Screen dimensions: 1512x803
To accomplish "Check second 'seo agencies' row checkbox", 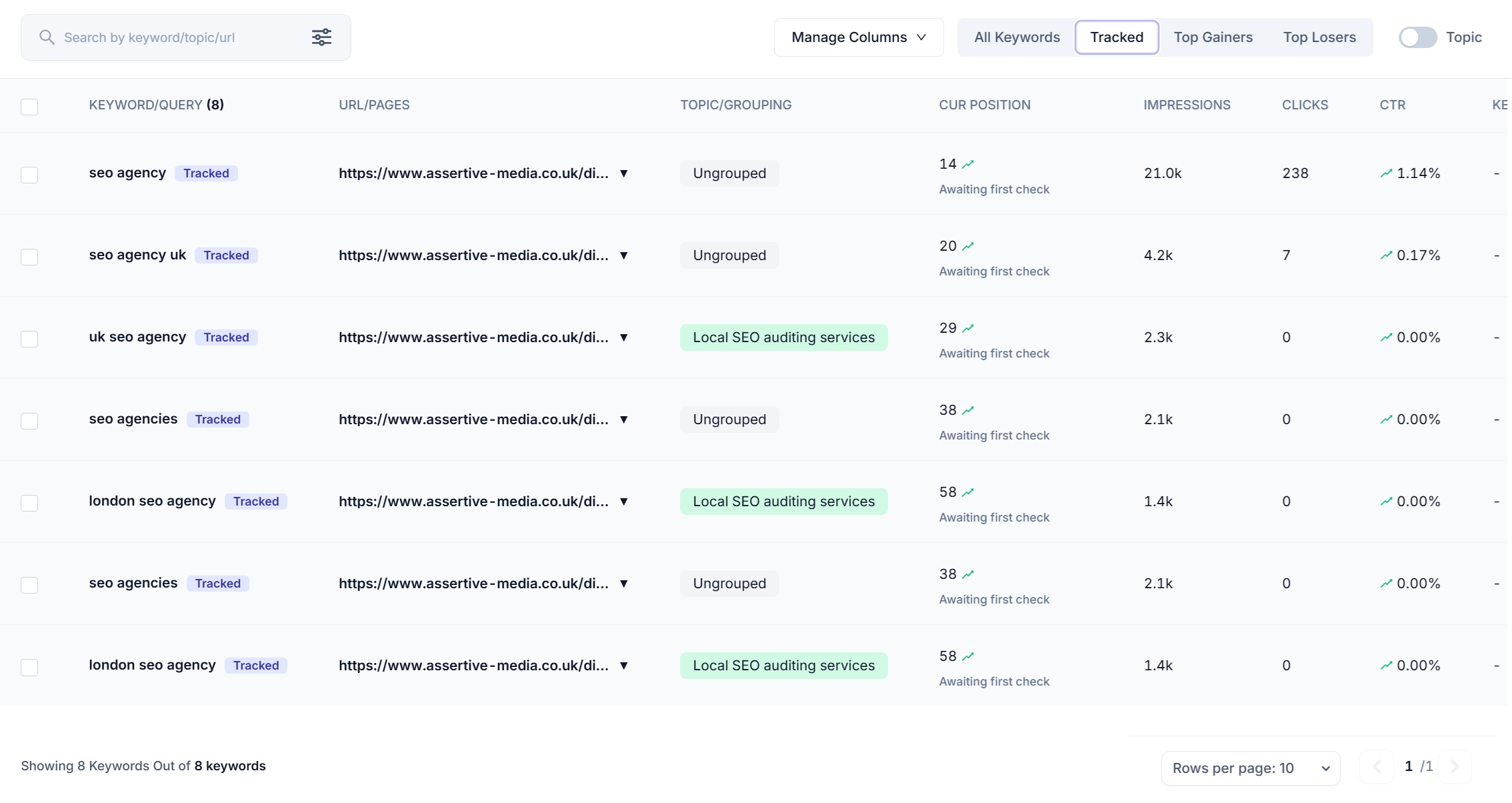I will point(29,585).
